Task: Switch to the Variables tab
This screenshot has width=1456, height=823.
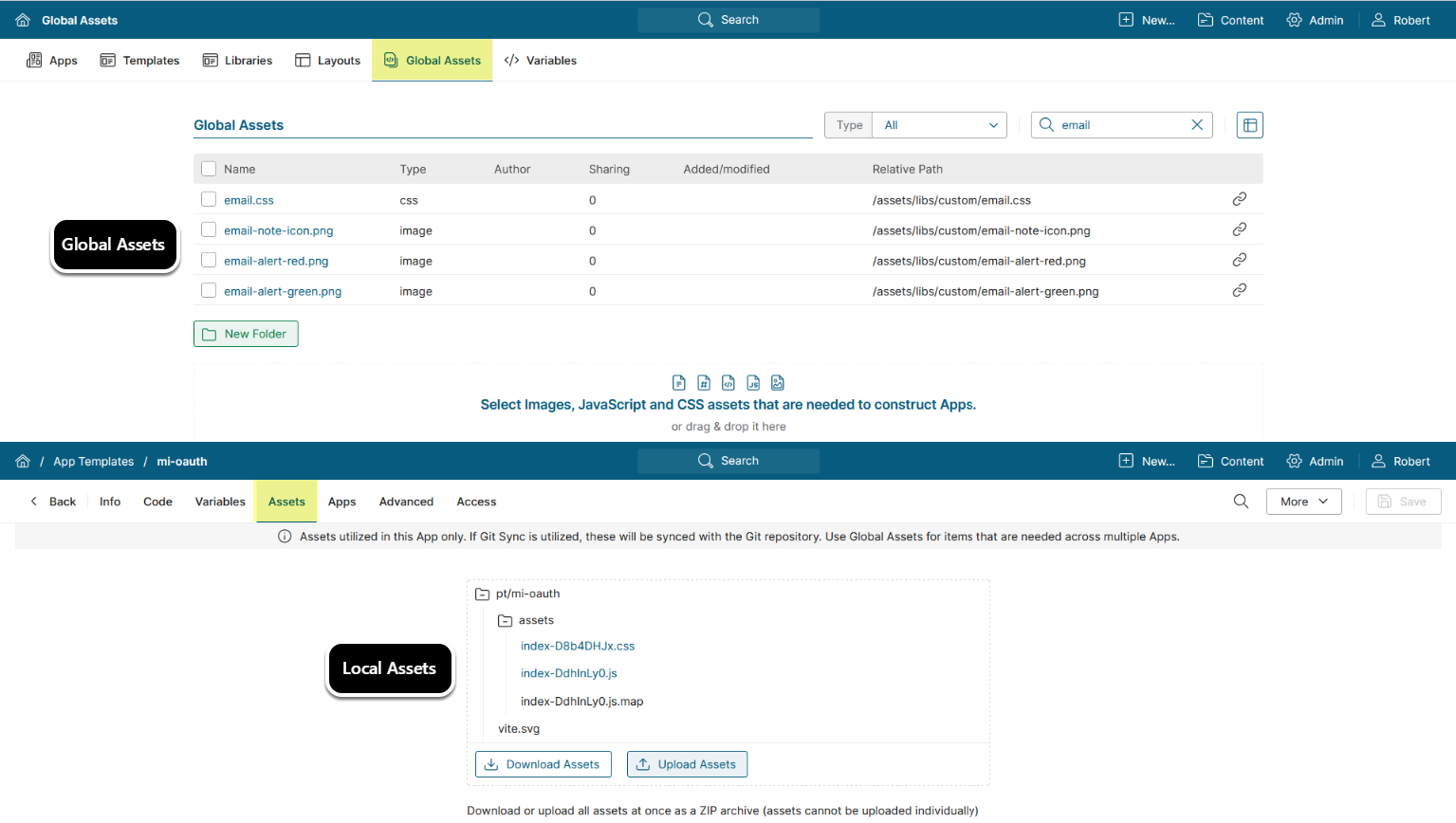Action: click(541, 61)
